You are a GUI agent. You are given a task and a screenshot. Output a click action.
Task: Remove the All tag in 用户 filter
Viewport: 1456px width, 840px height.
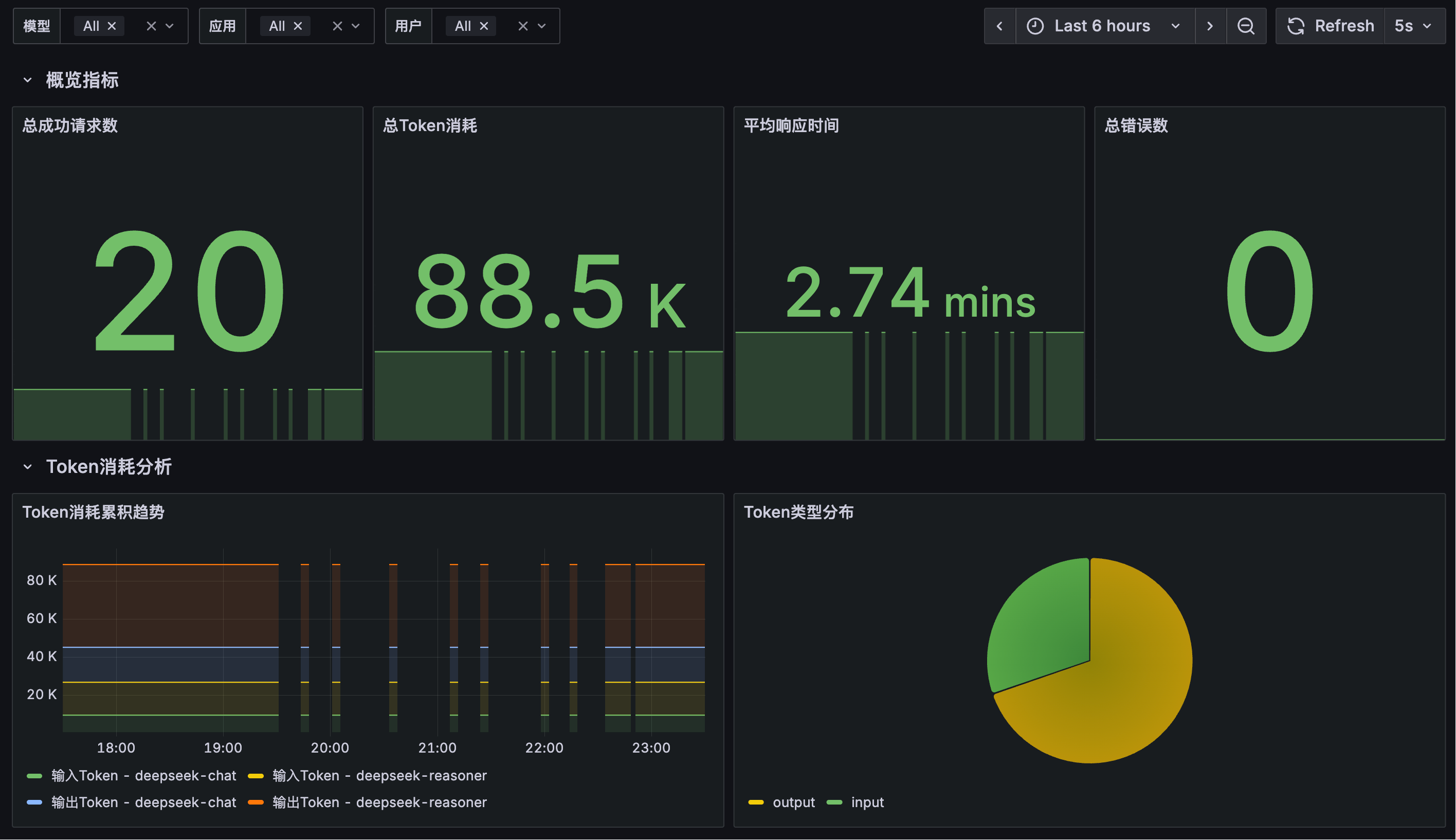(484, 26)
